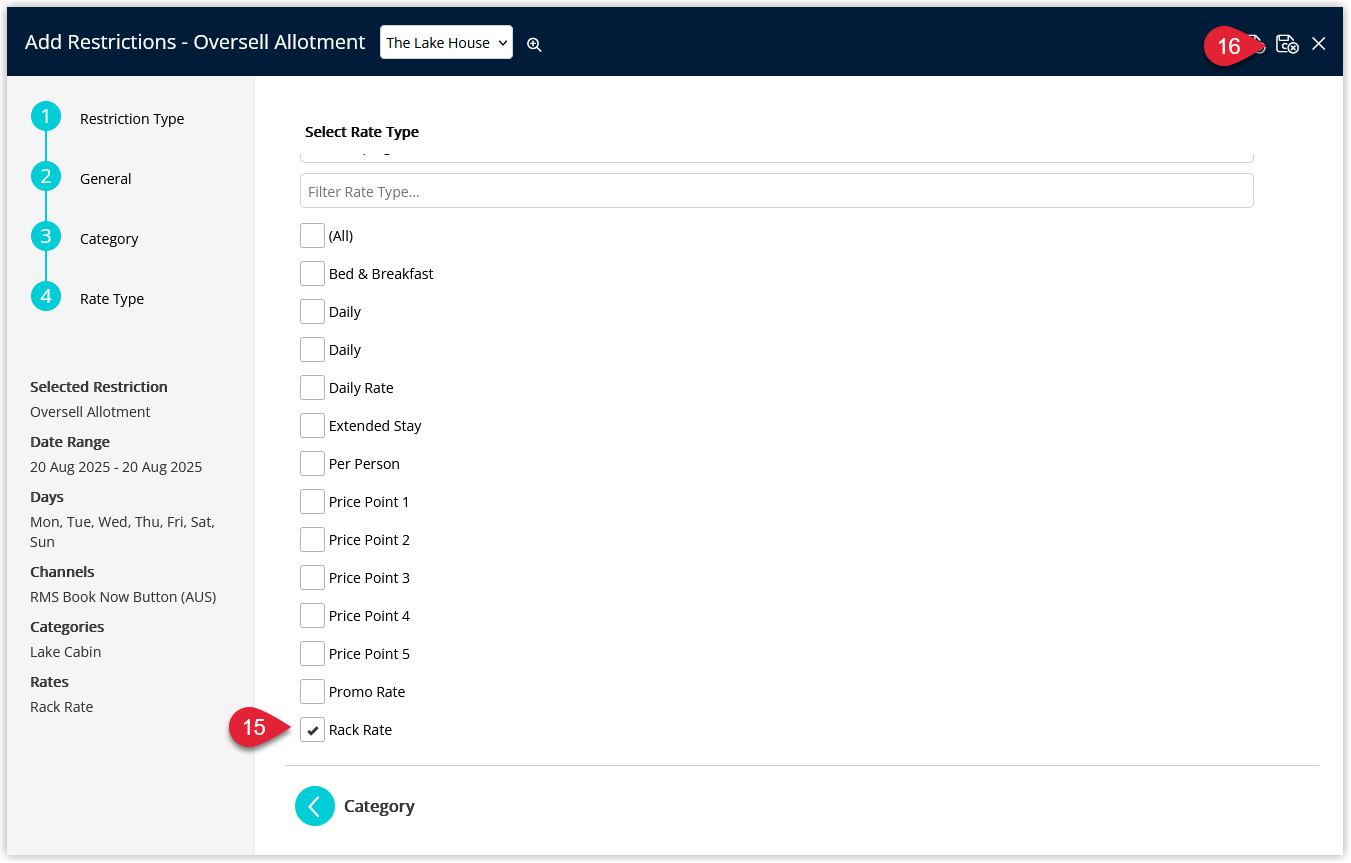
Task: Tick Price Point 2 checkbox
Action: pos(312,540)
